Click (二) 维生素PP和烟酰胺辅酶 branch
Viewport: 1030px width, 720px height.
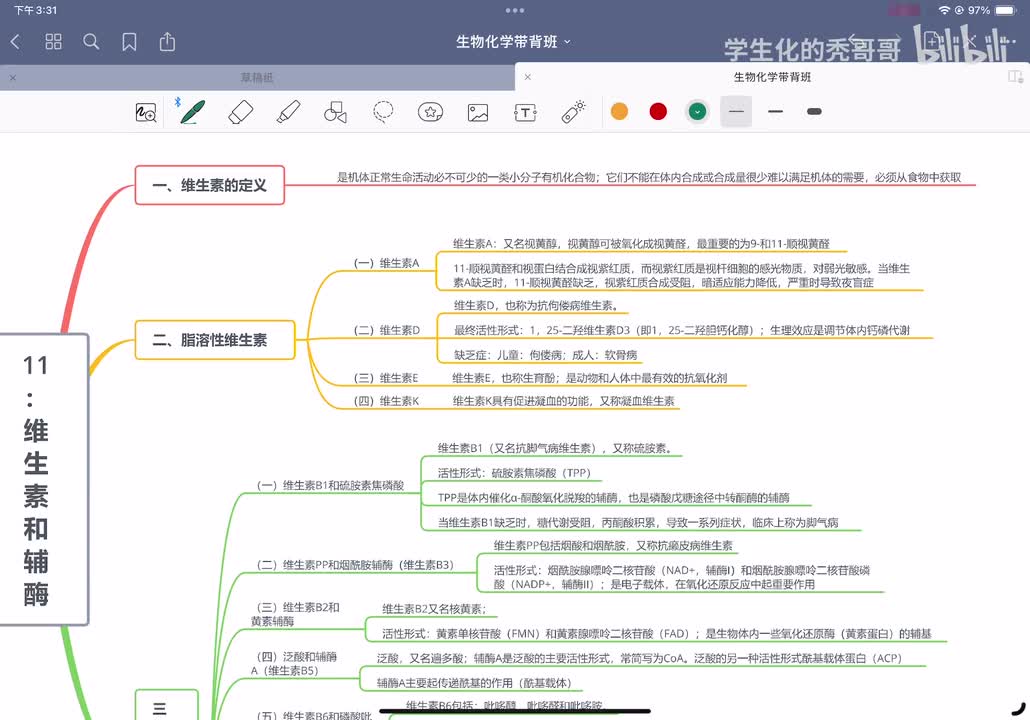point(355,565)
